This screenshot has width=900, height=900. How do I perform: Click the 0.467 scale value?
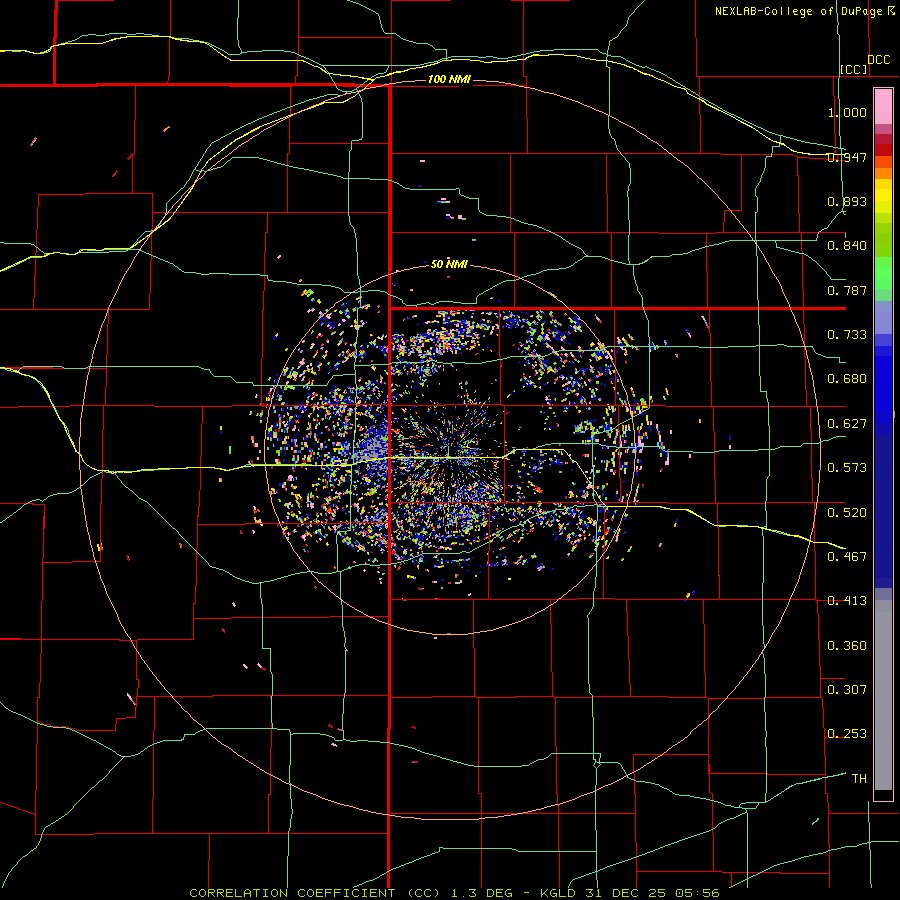[847, 557]
